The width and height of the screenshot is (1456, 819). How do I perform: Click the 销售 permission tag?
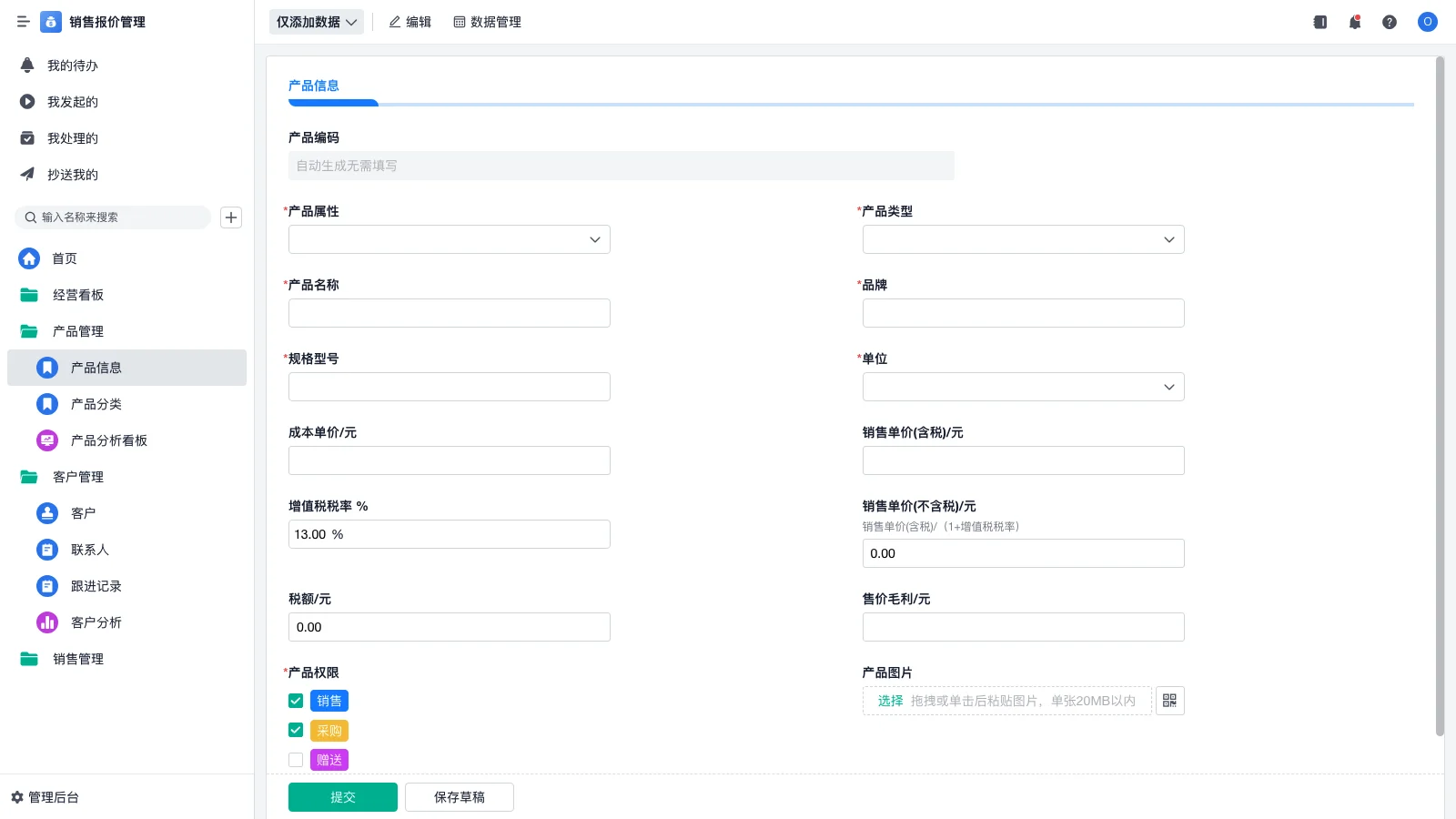pos(329,701)
